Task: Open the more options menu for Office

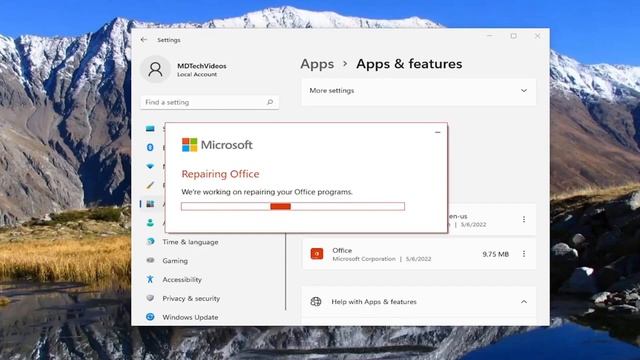Action: click(x=524, y=254)
